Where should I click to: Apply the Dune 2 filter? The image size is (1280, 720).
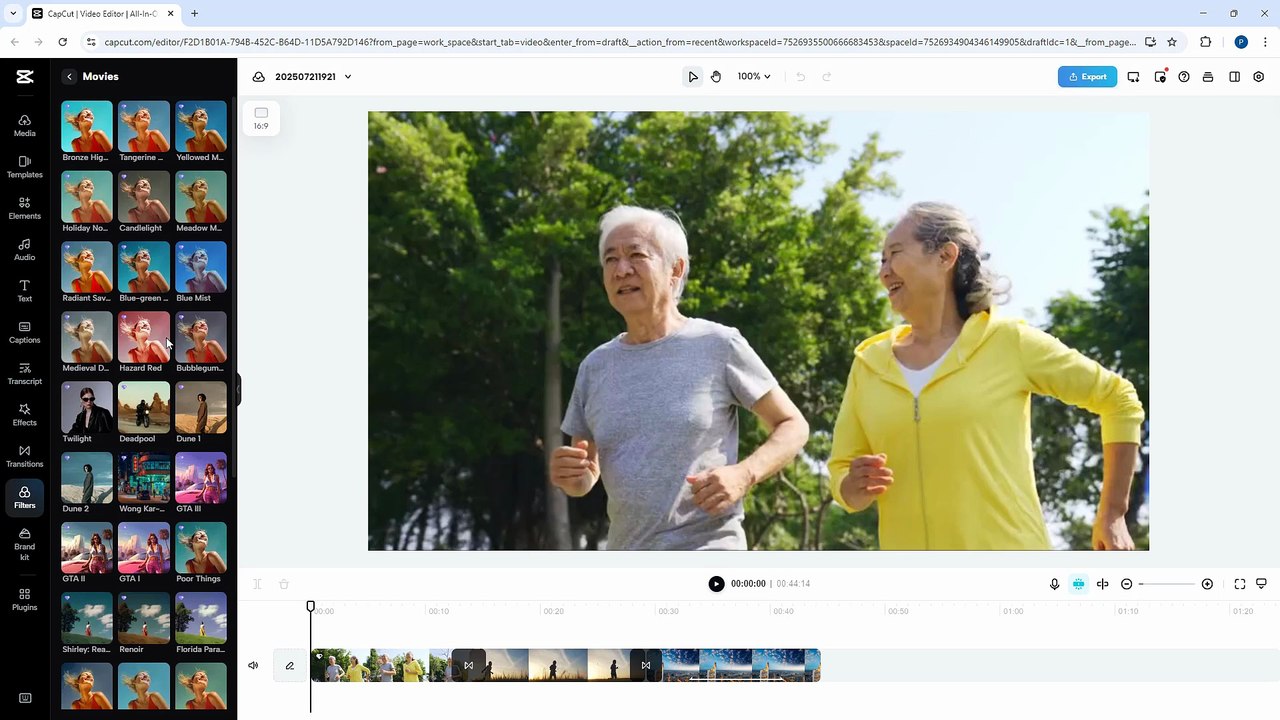[x=87, y=477]
